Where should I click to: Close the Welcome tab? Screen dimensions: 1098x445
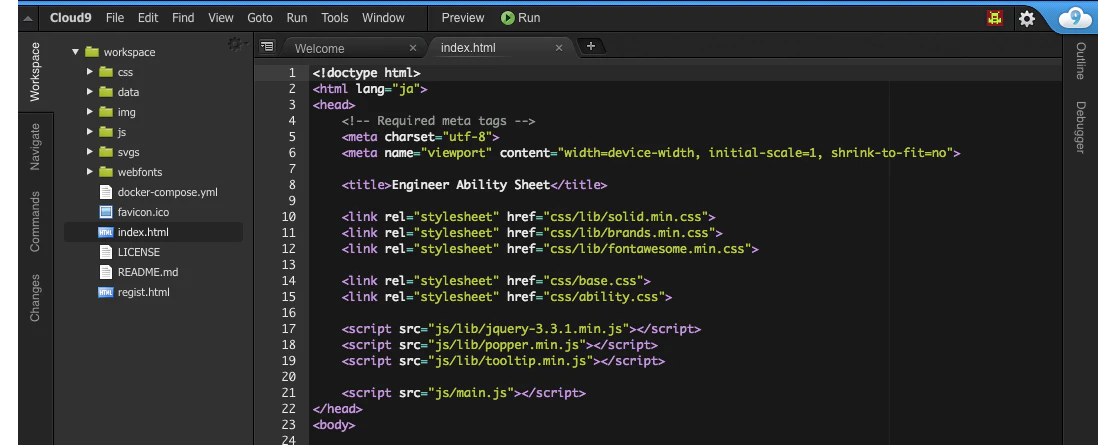point(412,48)
